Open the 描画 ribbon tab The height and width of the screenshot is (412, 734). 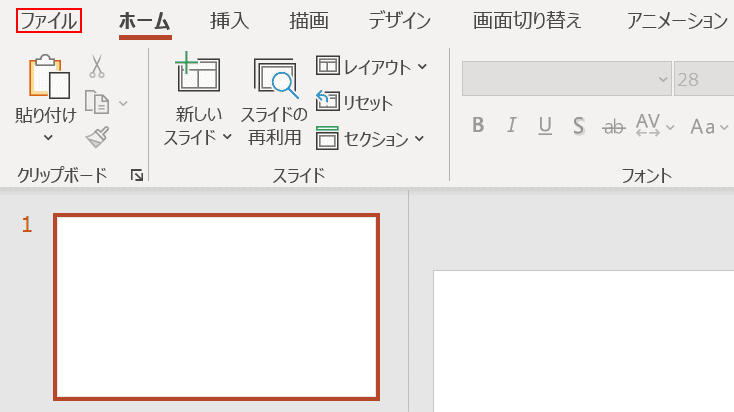click(x=308, y=21)
